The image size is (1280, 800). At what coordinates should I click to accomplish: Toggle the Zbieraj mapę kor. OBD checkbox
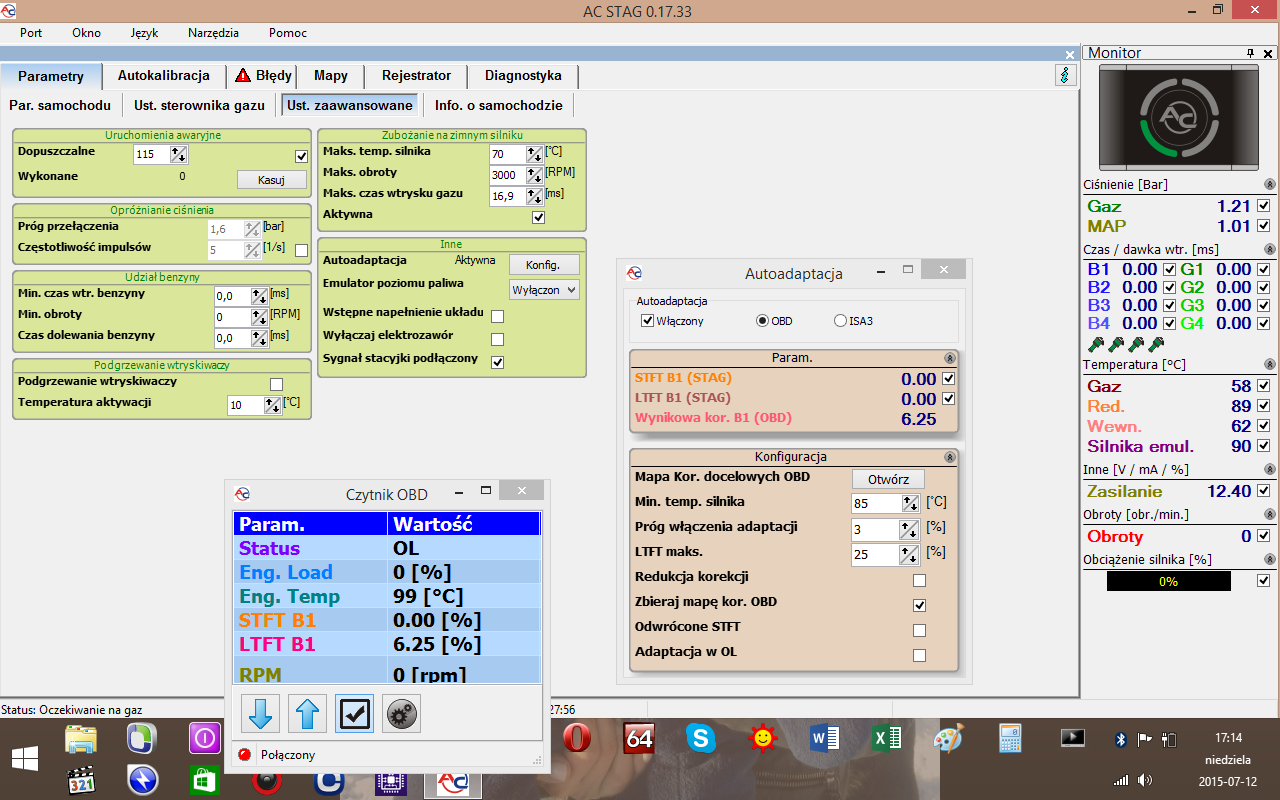click(920, 606)
